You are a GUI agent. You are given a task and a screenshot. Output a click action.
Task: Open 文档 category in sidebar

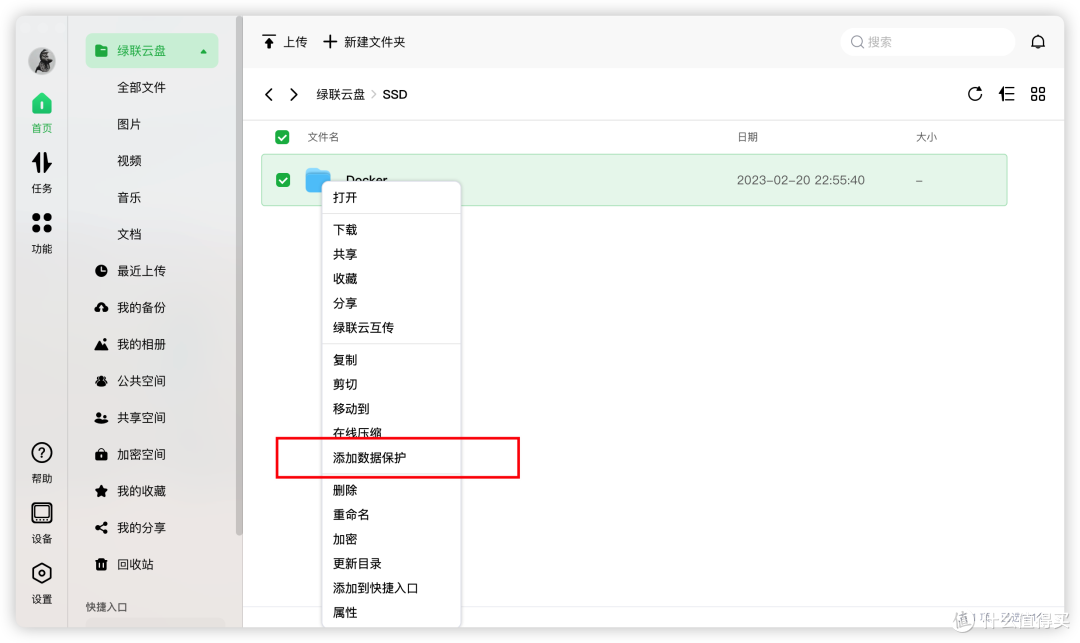129,234
